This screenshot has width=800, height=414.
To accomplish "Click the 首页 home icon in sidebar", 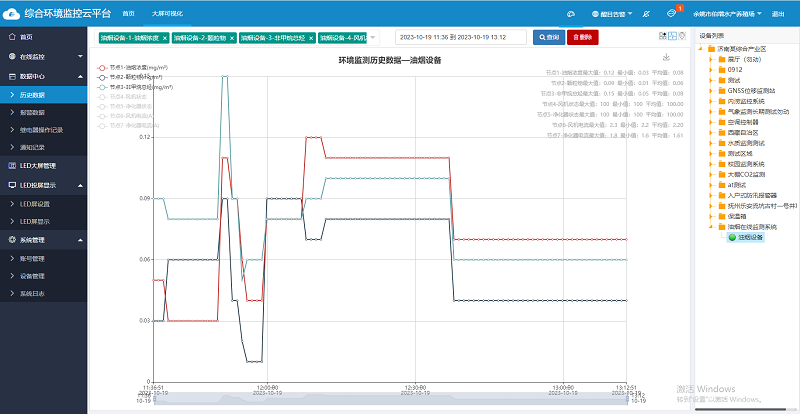I will 12,37.
